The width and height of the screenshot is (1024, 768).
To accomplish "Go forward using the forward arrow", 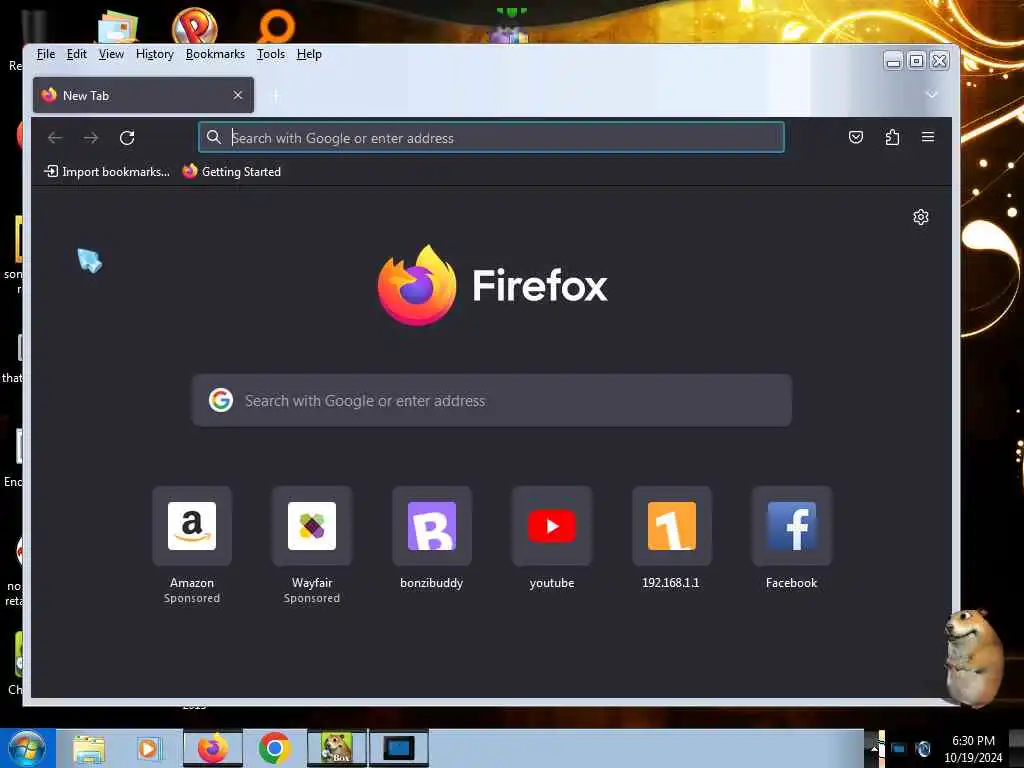I will [x=91, y=138].
